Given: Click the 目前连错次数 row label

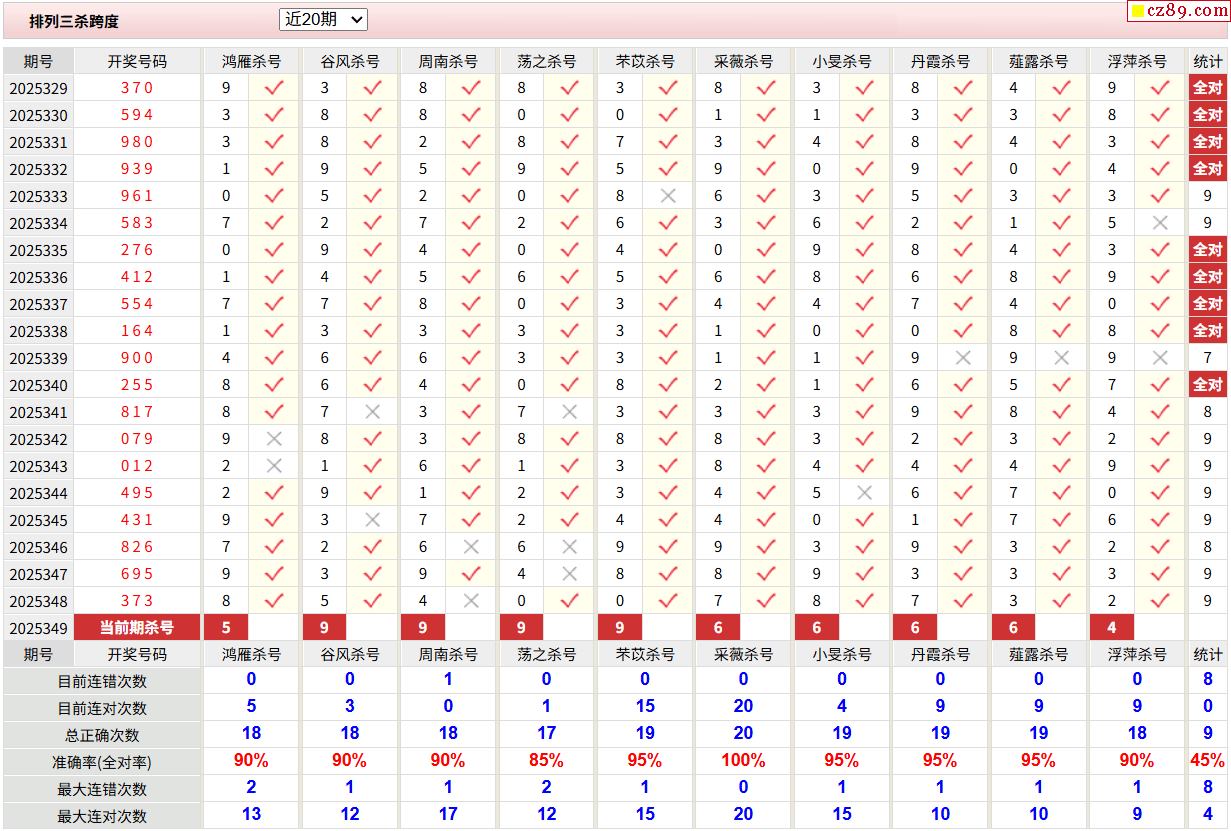Looking at the screenshot, I should [x=102, y=681].
